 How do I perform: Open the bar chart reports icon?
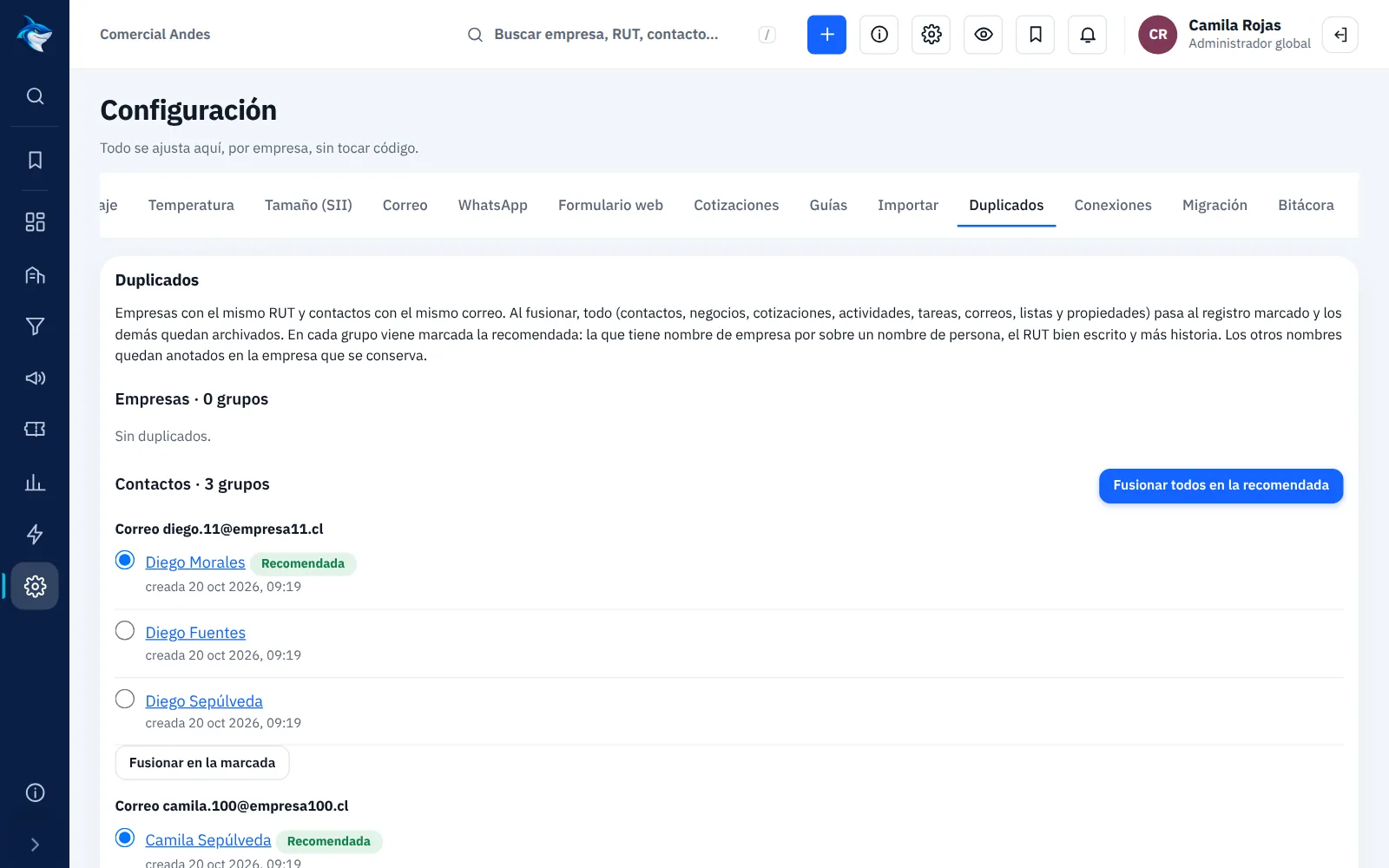(35, 483)
